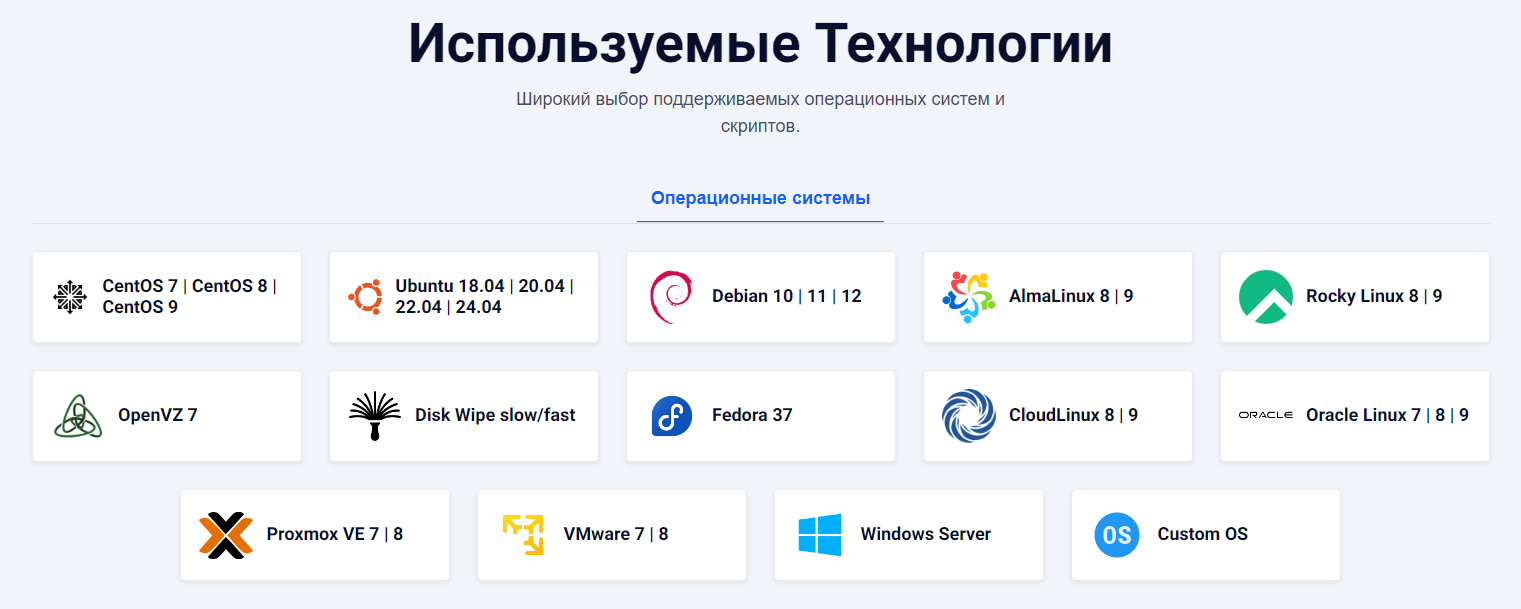Click the green Rocky Linux logo
This screenshot has height=609, width=1521.
(1265, 297)
